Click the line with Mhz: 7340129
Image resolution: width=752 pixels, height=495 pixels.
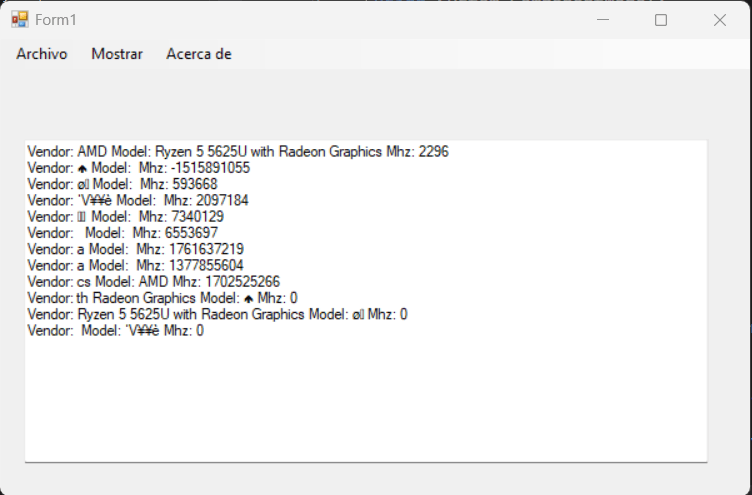click(126, 217)
